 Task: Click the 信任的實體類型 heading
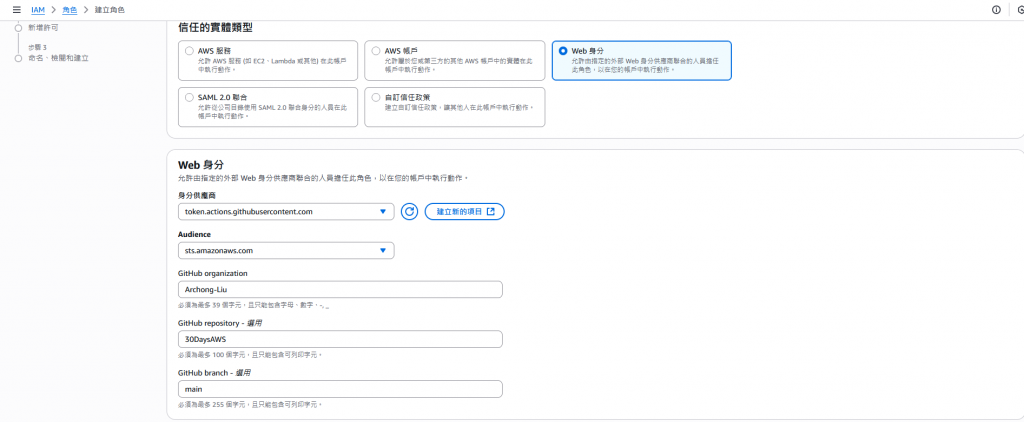point(216,27)
